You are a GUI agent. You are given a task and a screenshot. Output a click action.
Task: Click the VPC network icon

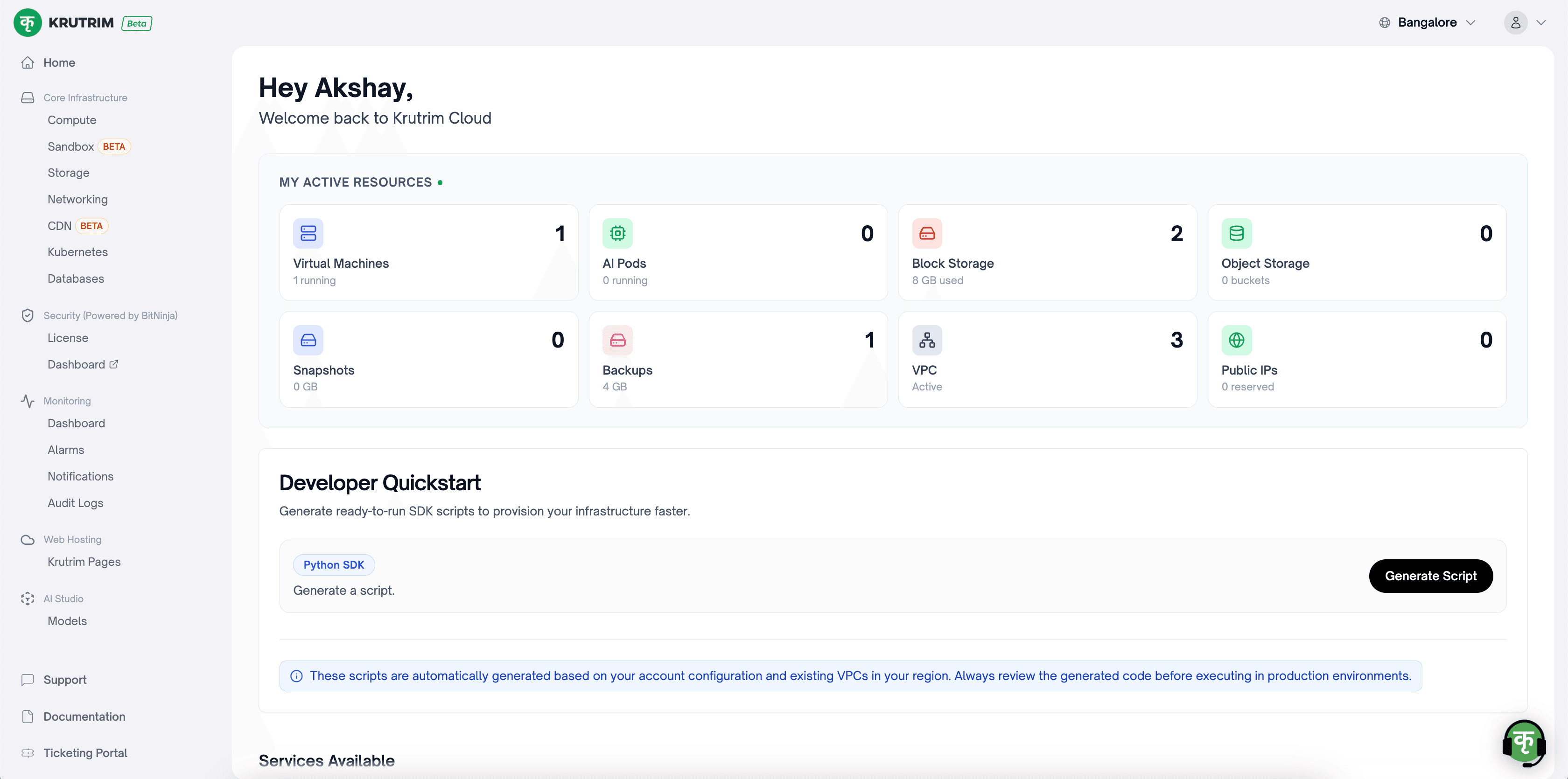(926, 340)
